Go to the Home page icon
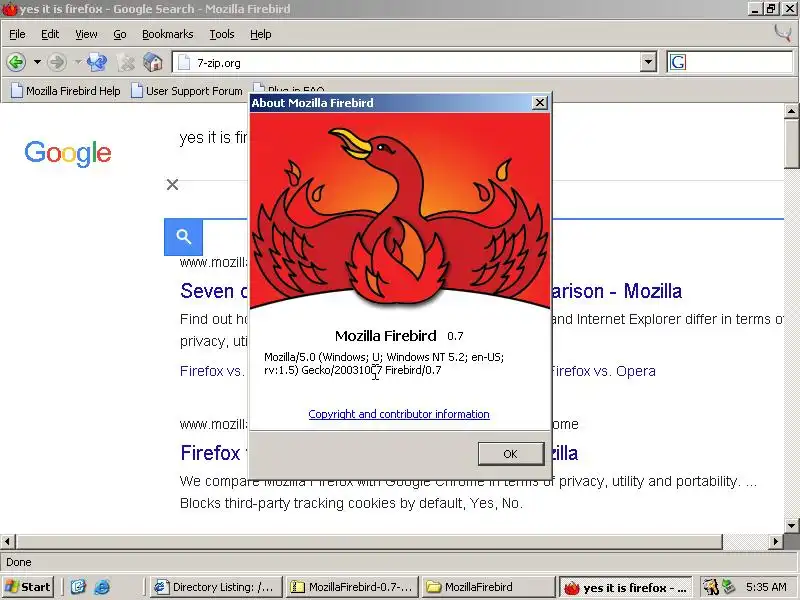 [153, 62]
